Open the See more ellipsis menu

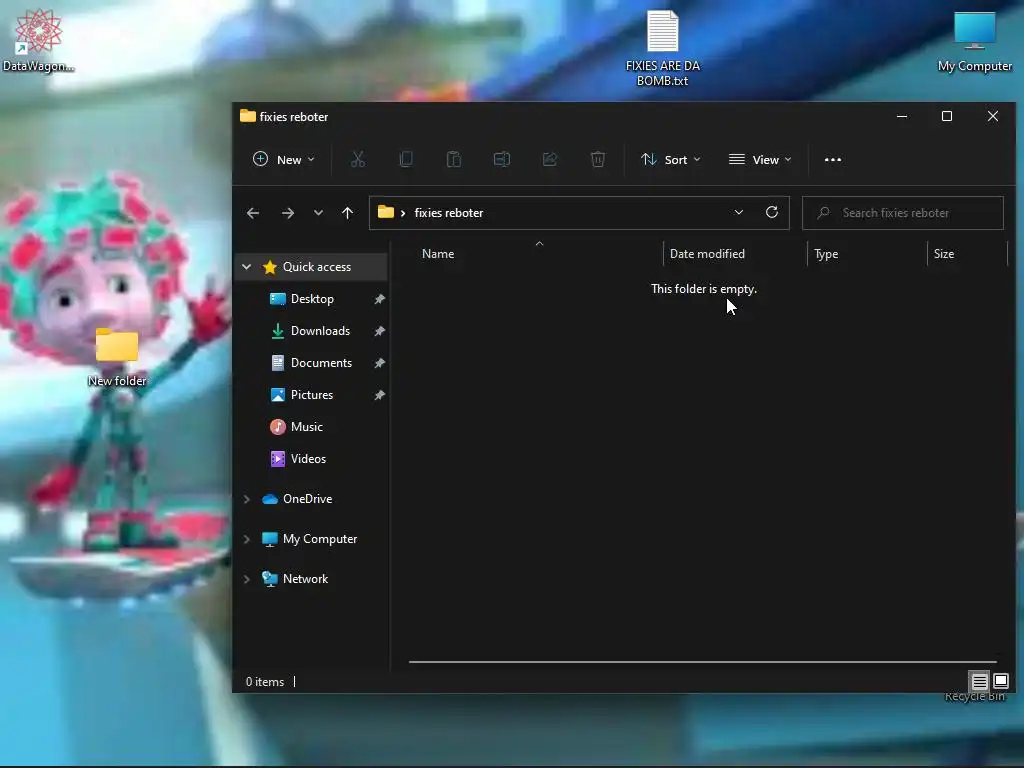[x=833, y=159]
